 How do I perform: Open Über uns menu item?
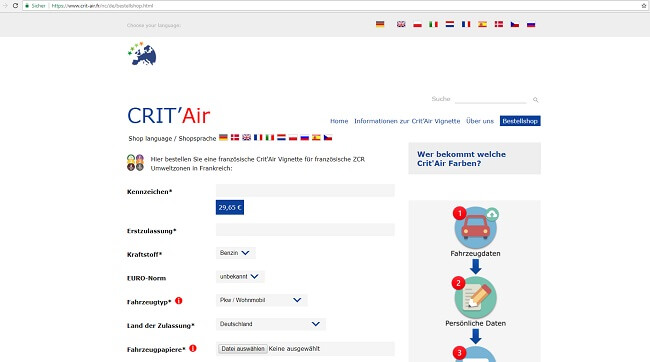[x=480, y=121]
